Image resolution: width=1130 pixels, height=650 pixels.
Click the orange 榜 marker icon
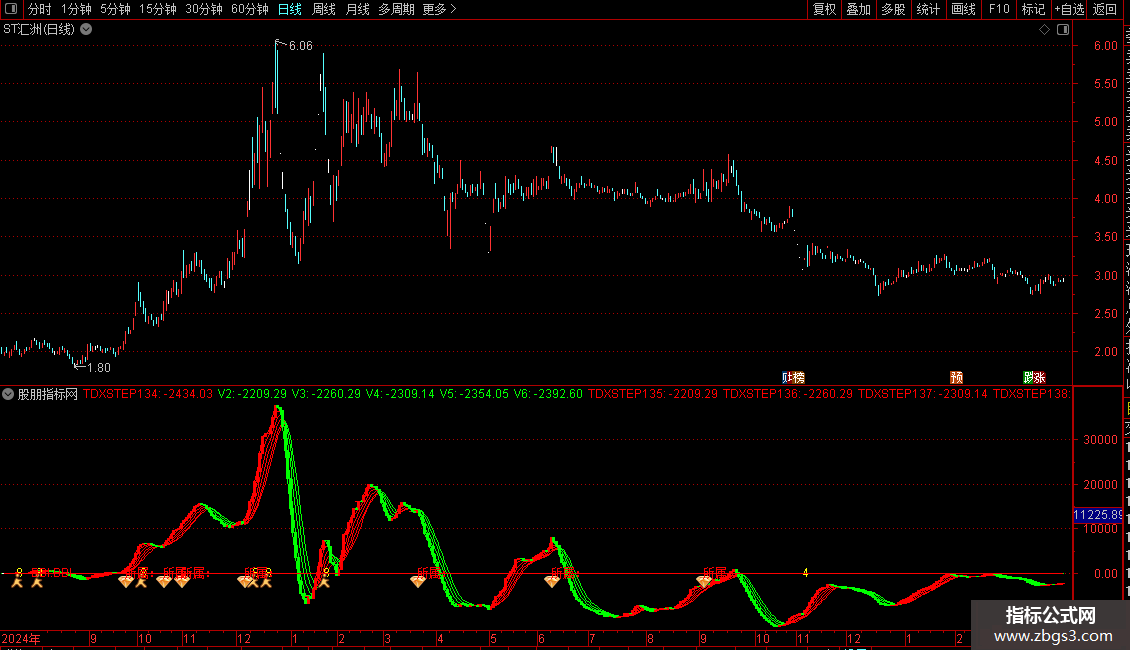[799, 378]
